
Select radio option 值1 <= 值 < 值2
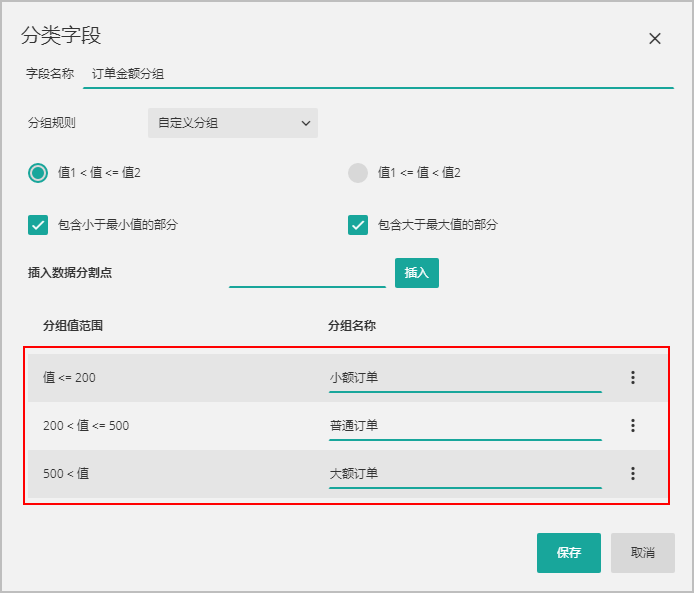pyautogui.click(x=358, y=172)
